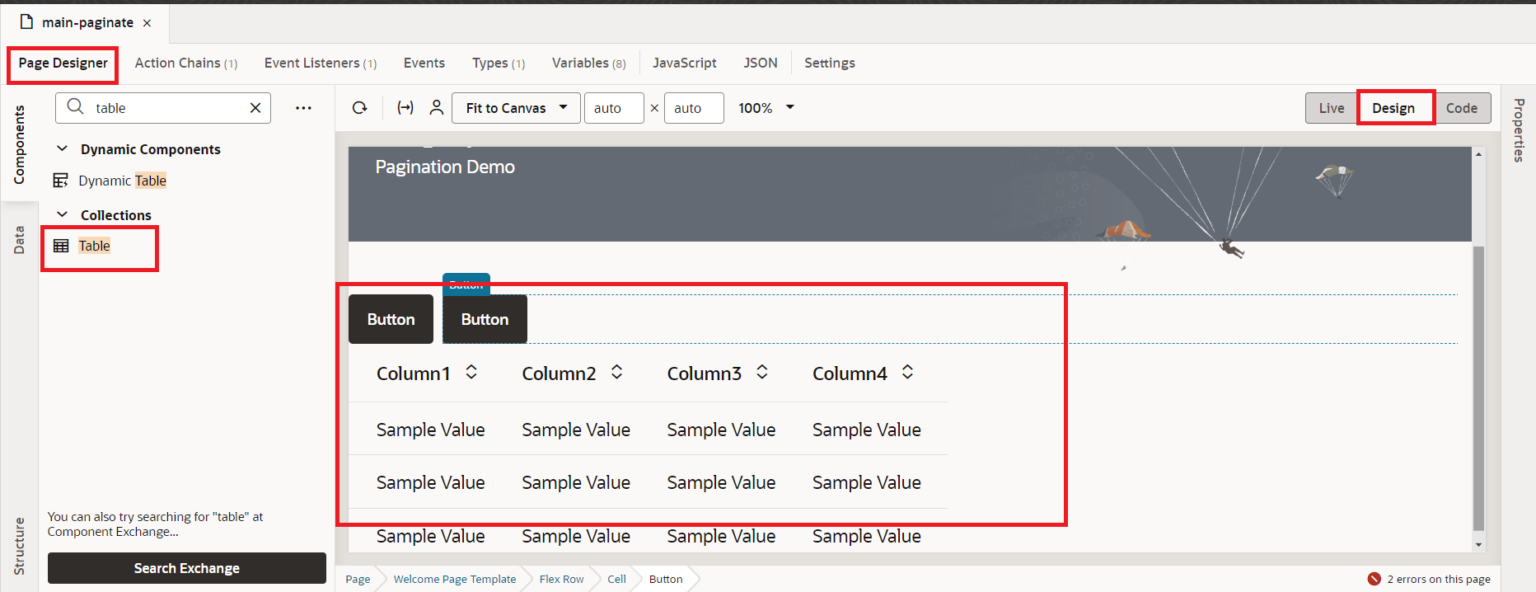Switch the canvas to Live mode

click(x=1330, y=107)
